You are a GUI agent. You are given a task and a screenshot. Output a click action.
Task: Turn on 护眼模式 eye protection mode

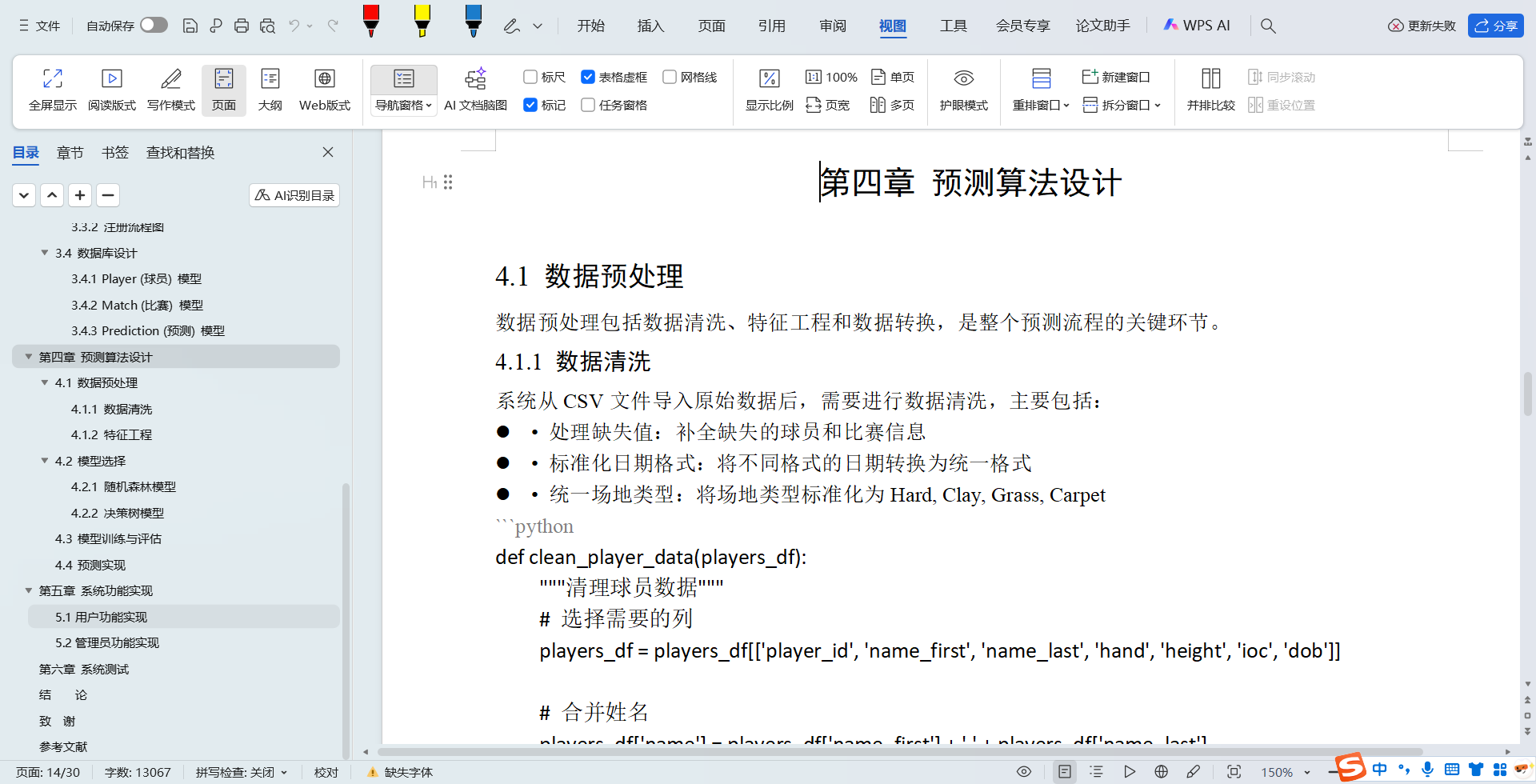click(964, 90)
